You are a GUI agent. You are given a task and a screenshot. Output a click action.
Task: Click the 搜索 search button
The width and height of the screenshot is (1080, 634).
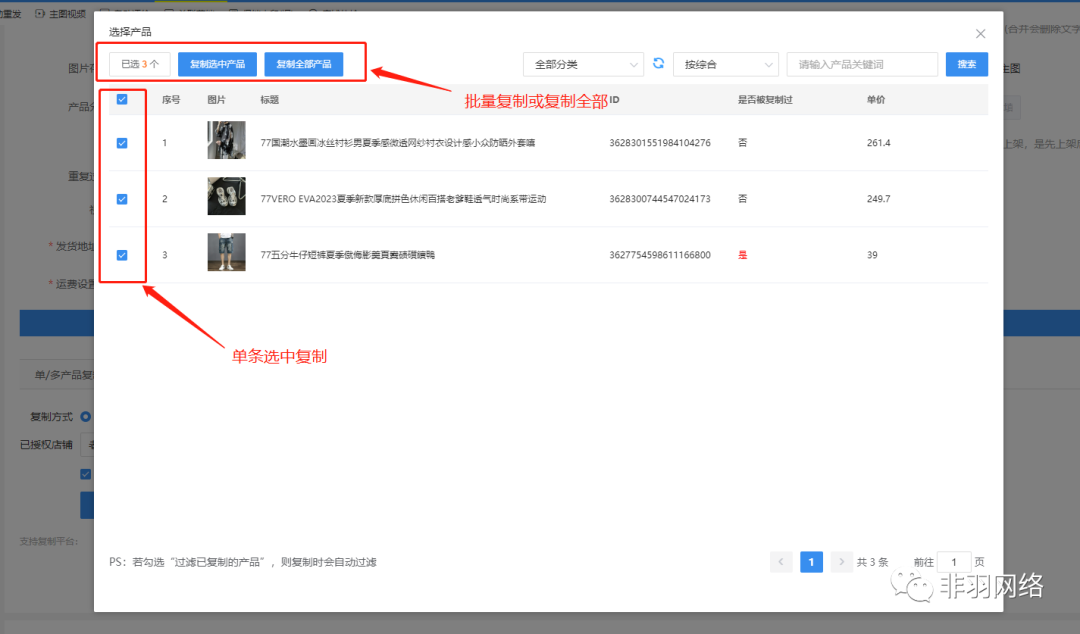pos(966,64)
